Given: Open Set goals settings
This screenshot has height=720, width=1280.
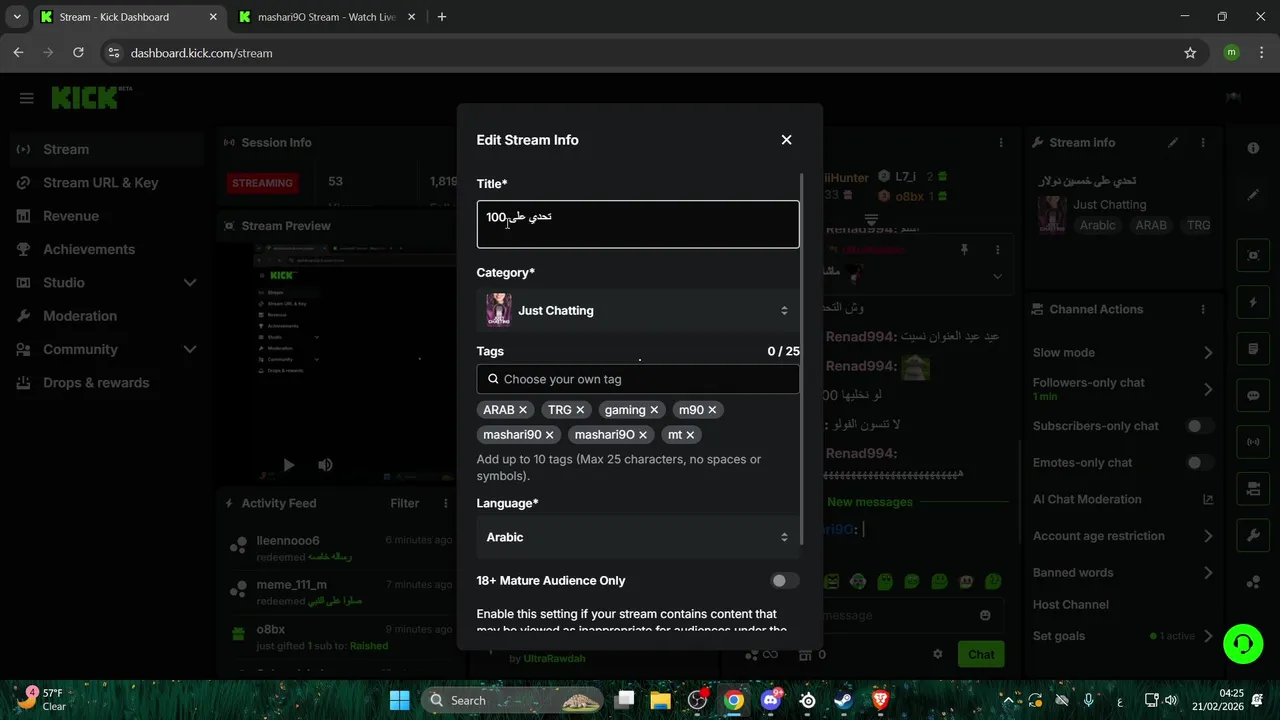Looking at the screenshot, I should (x=1123, y=636).
